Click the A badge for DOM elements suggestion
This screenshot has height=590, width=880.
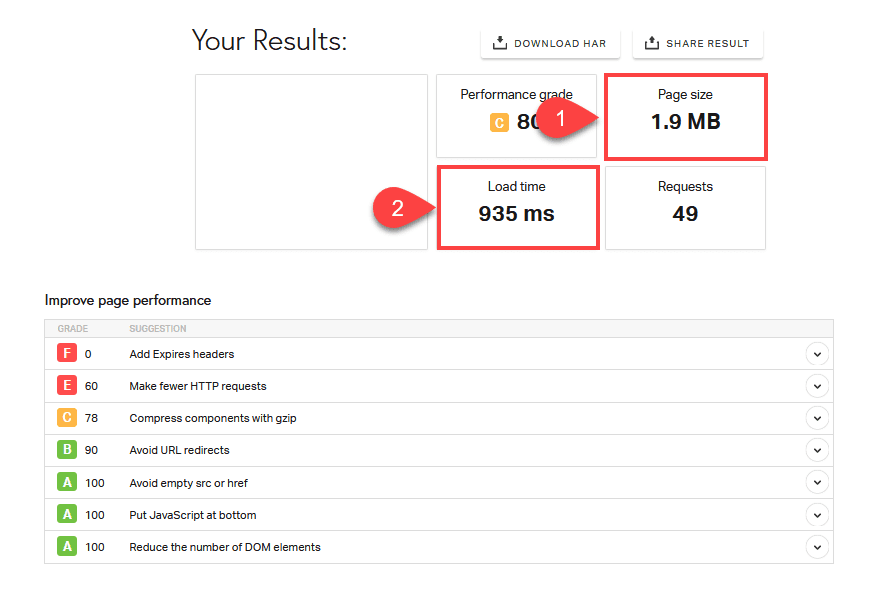[x=67, y=547]
